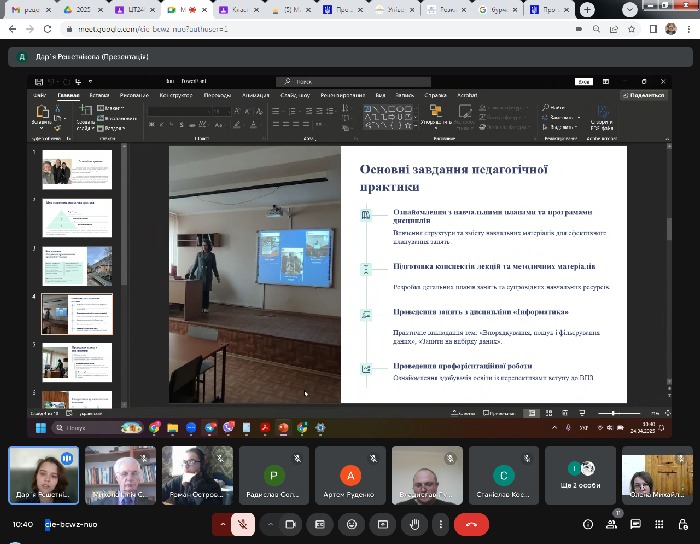Screen dimensions: 700x544
Task: Open the meeting details info icon
Action: point(590,524)
